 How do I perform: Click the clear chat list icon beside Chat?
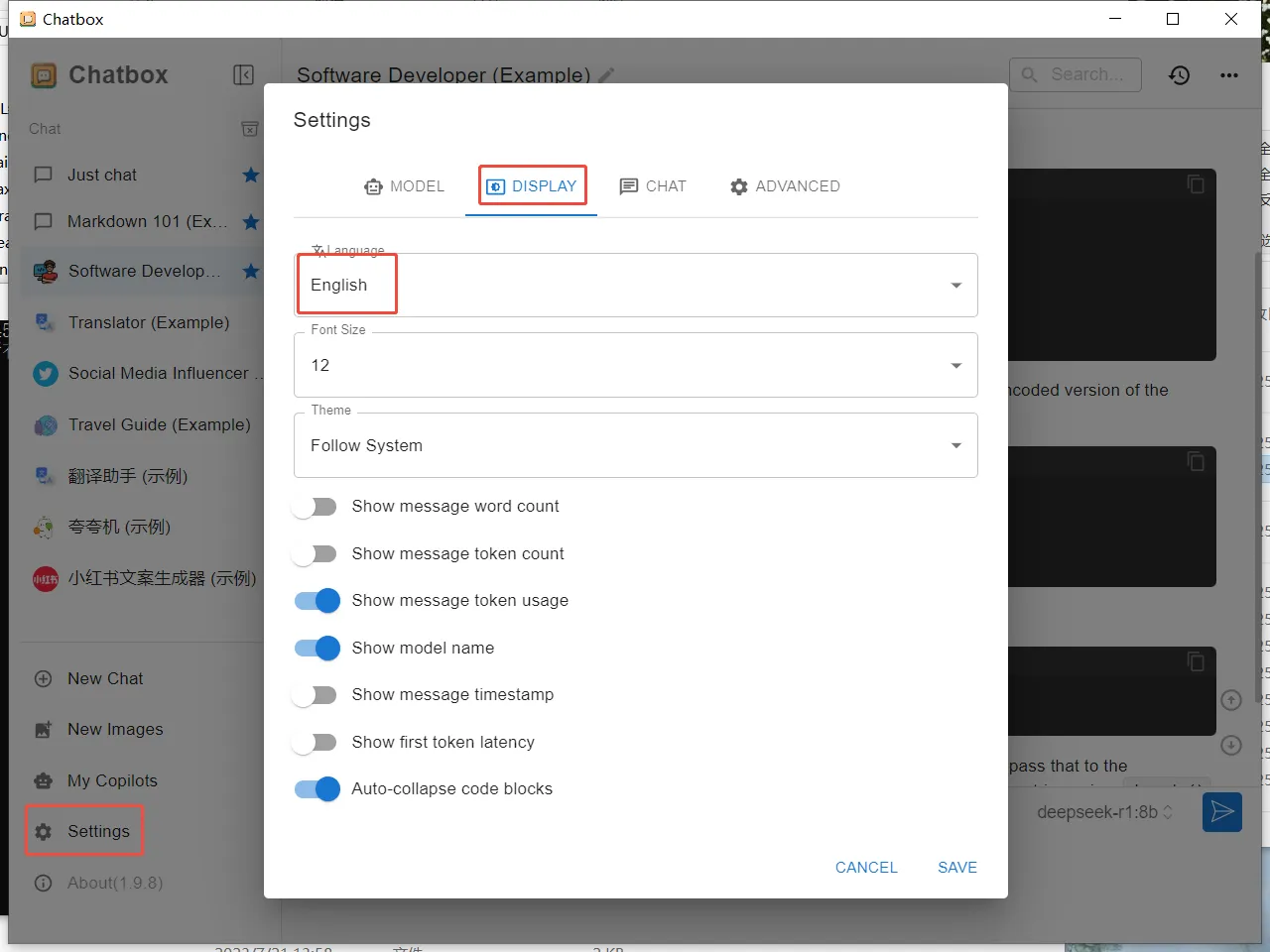coord(250,129)
